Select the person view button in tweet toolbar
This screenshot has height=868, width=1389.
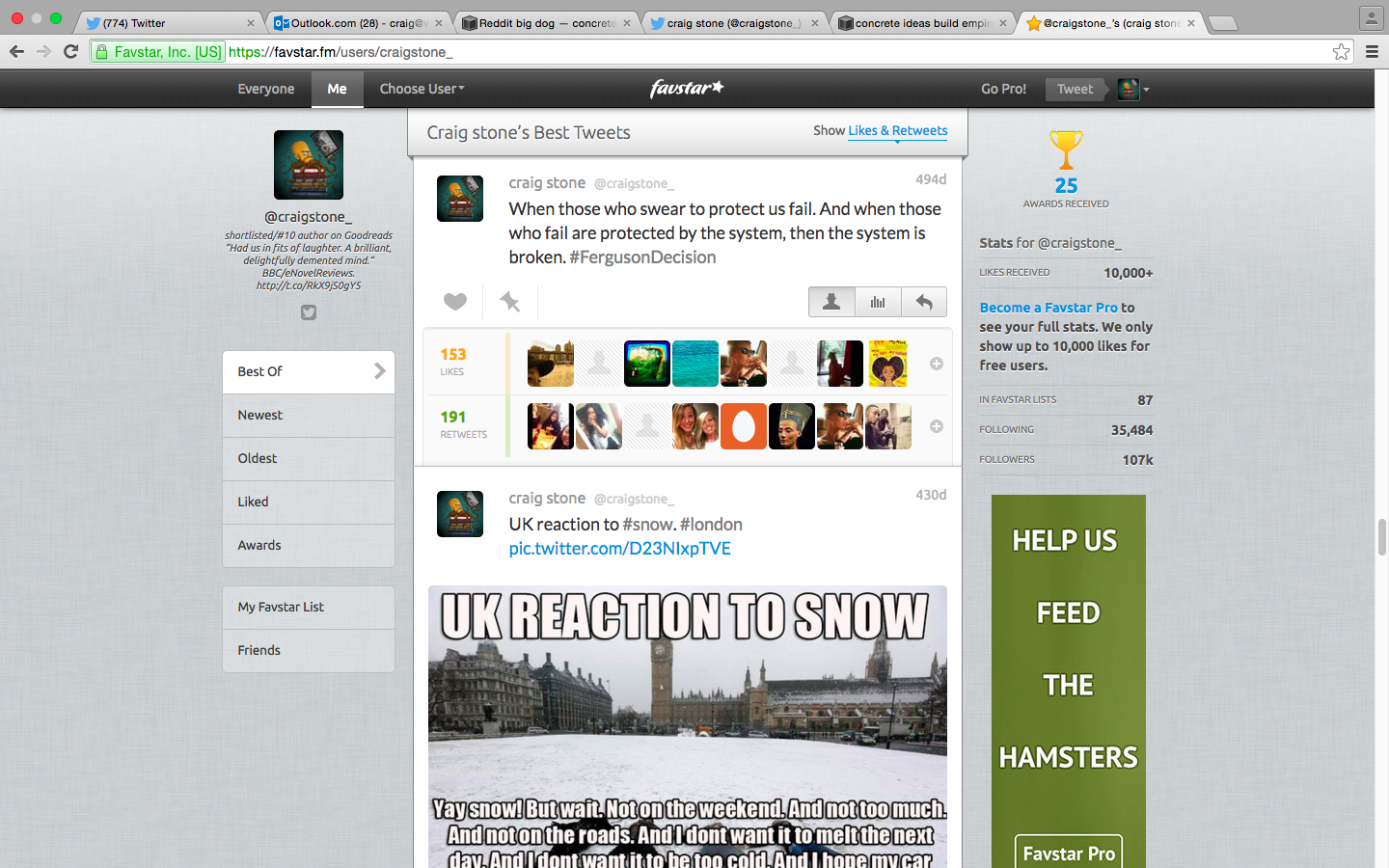831,302
